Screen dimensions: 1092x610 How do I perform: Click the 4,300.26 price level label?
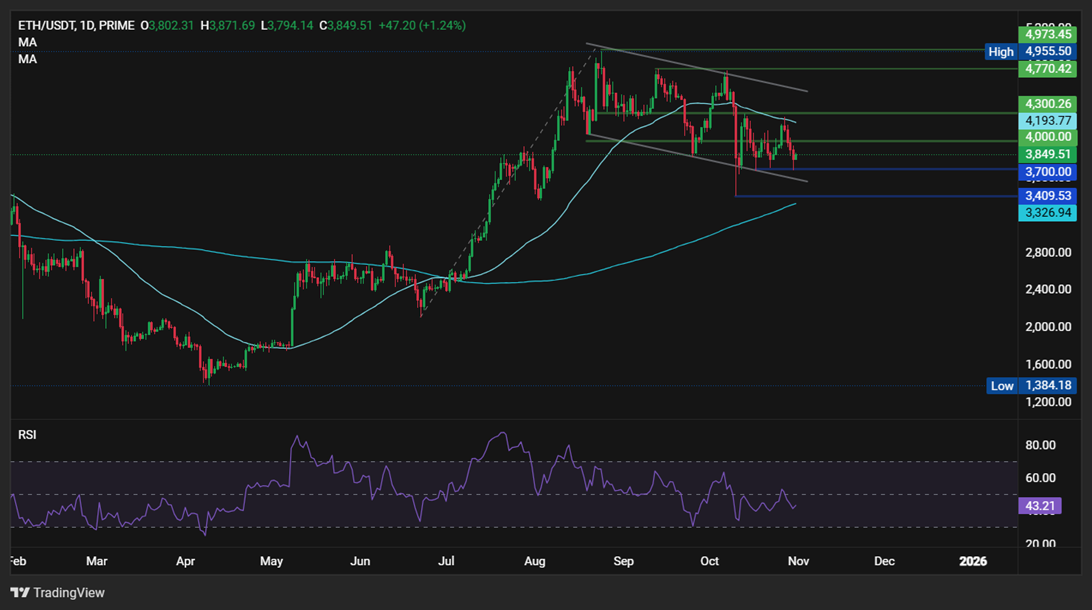point(1047,103)
